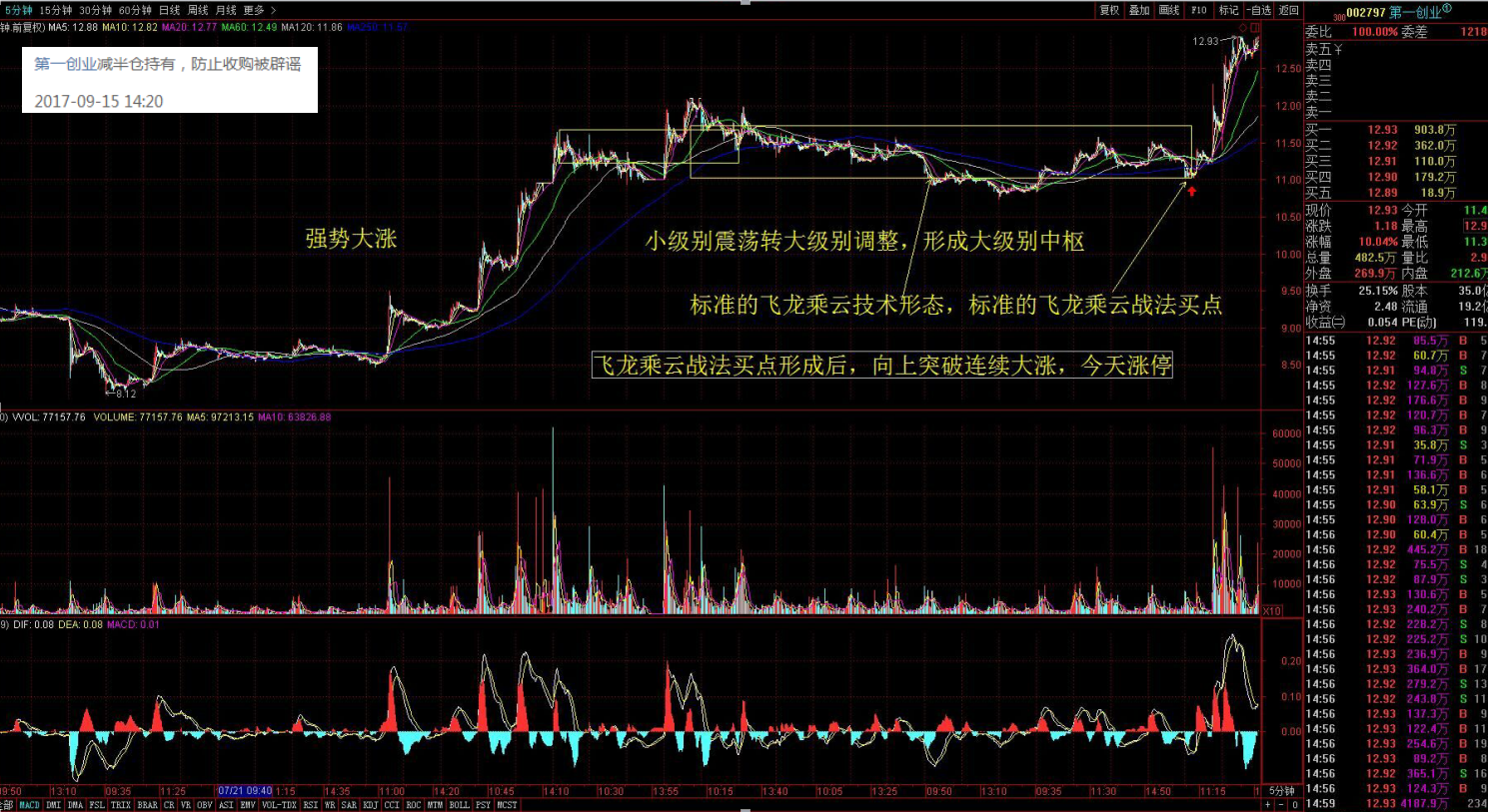Toggle 复权 price adjustment

coord(1109,10)
